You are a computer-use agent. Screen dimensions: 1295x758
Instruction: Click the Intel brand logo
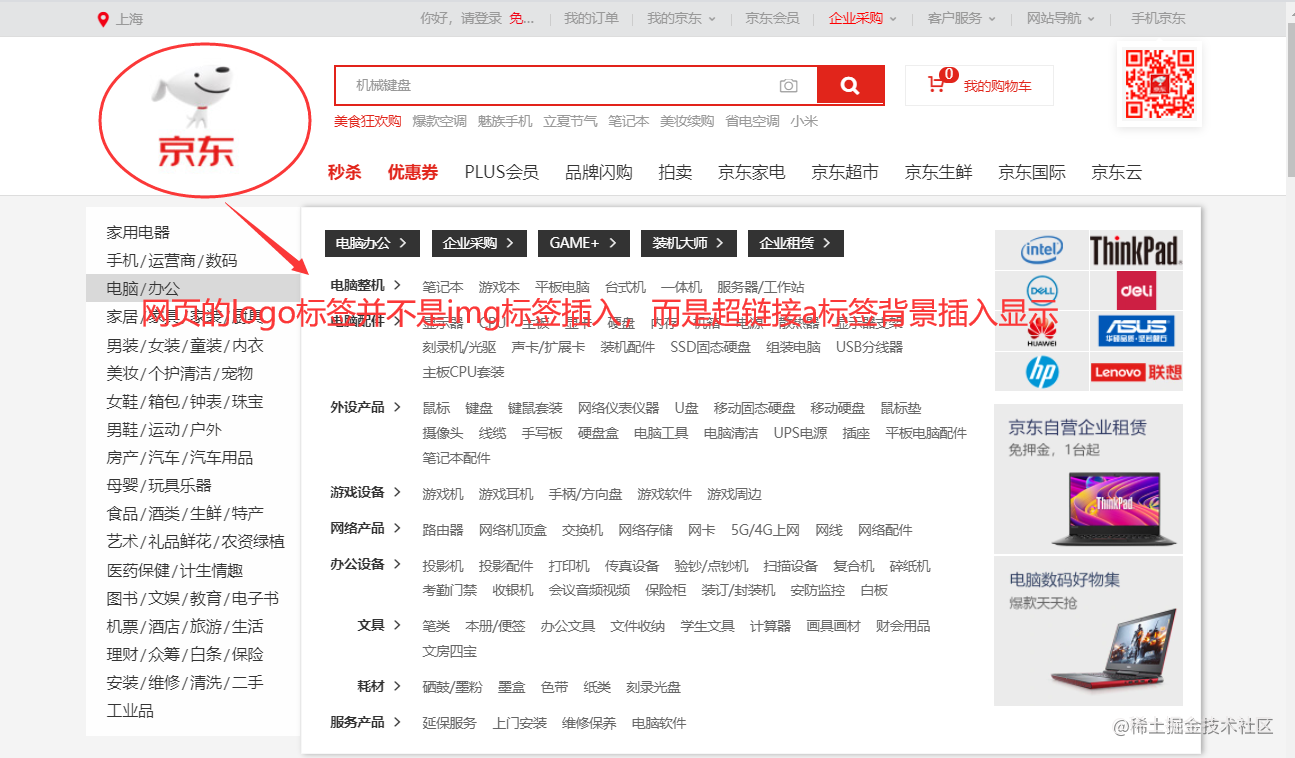[1041, 250]
